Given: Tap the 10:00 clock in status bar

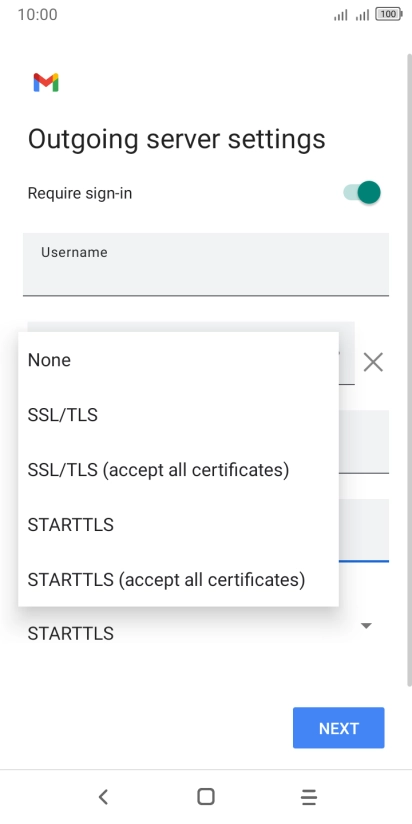Looking at the screenshot, I should (x=37, y=15).
